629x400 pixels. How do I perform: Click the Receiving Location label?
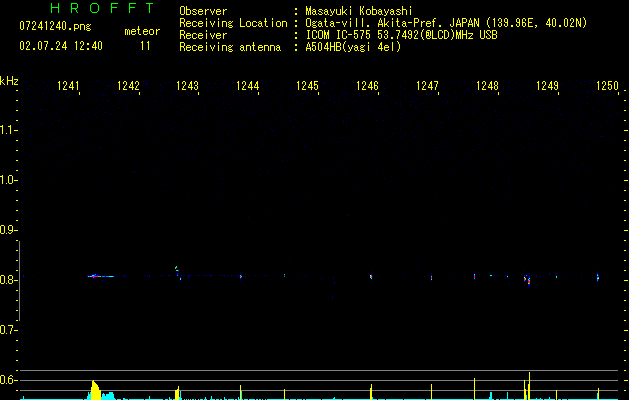tap(233, 23)
